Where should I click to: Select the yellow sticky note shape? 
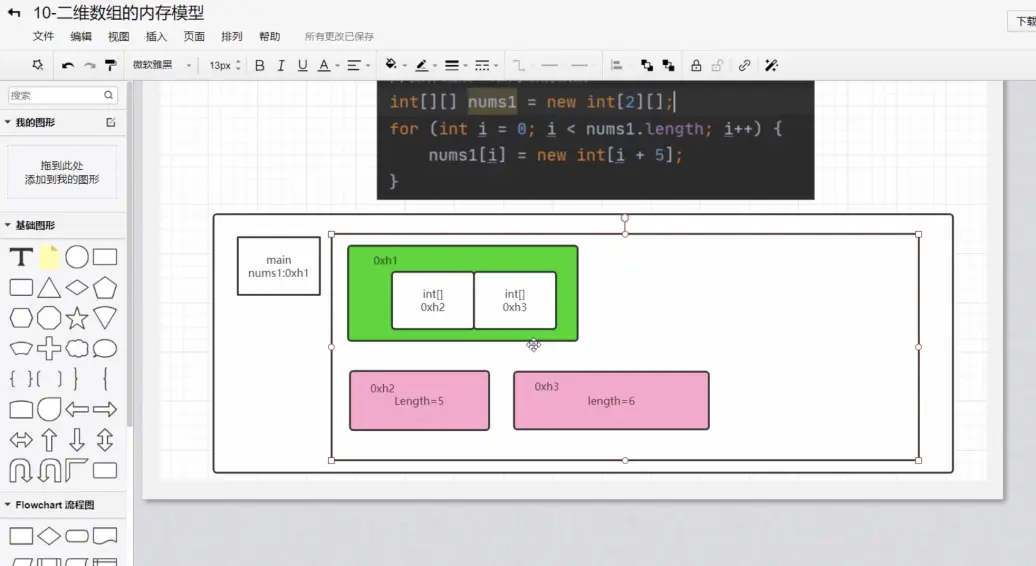pyautogui.click(x=49, y=257)
